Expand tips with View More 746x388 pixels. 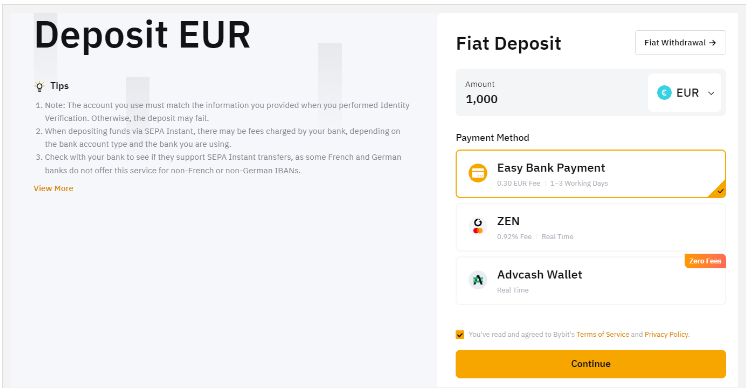tap(53, 188)
